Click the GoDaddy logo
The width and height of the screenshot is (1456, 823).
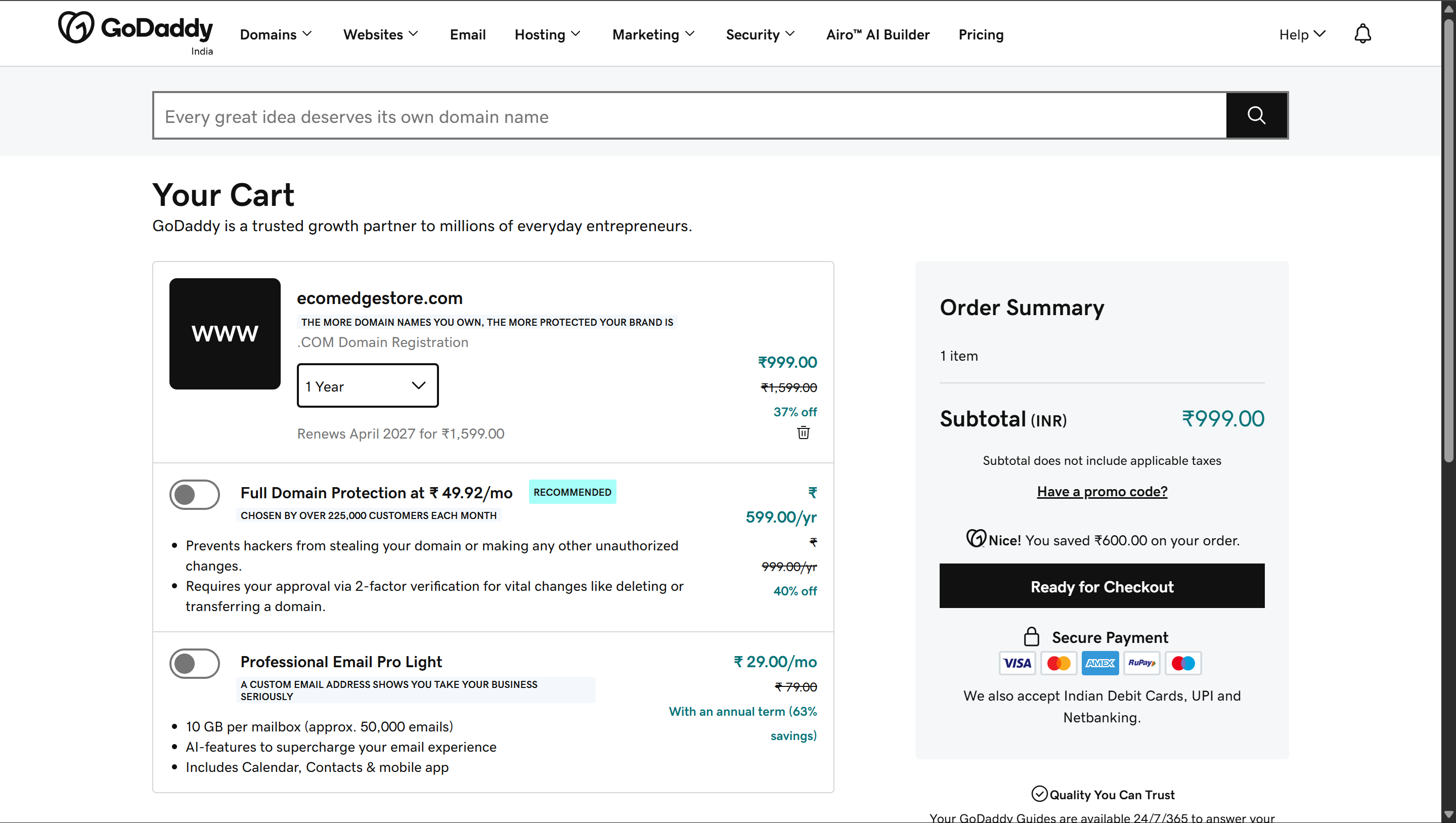pos(135,27)
